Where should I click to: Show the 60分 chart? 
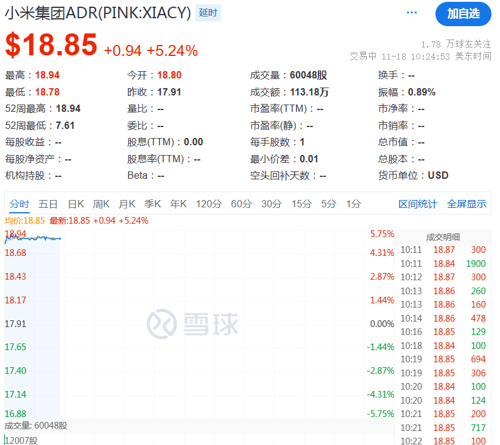[x=241, y=204]
